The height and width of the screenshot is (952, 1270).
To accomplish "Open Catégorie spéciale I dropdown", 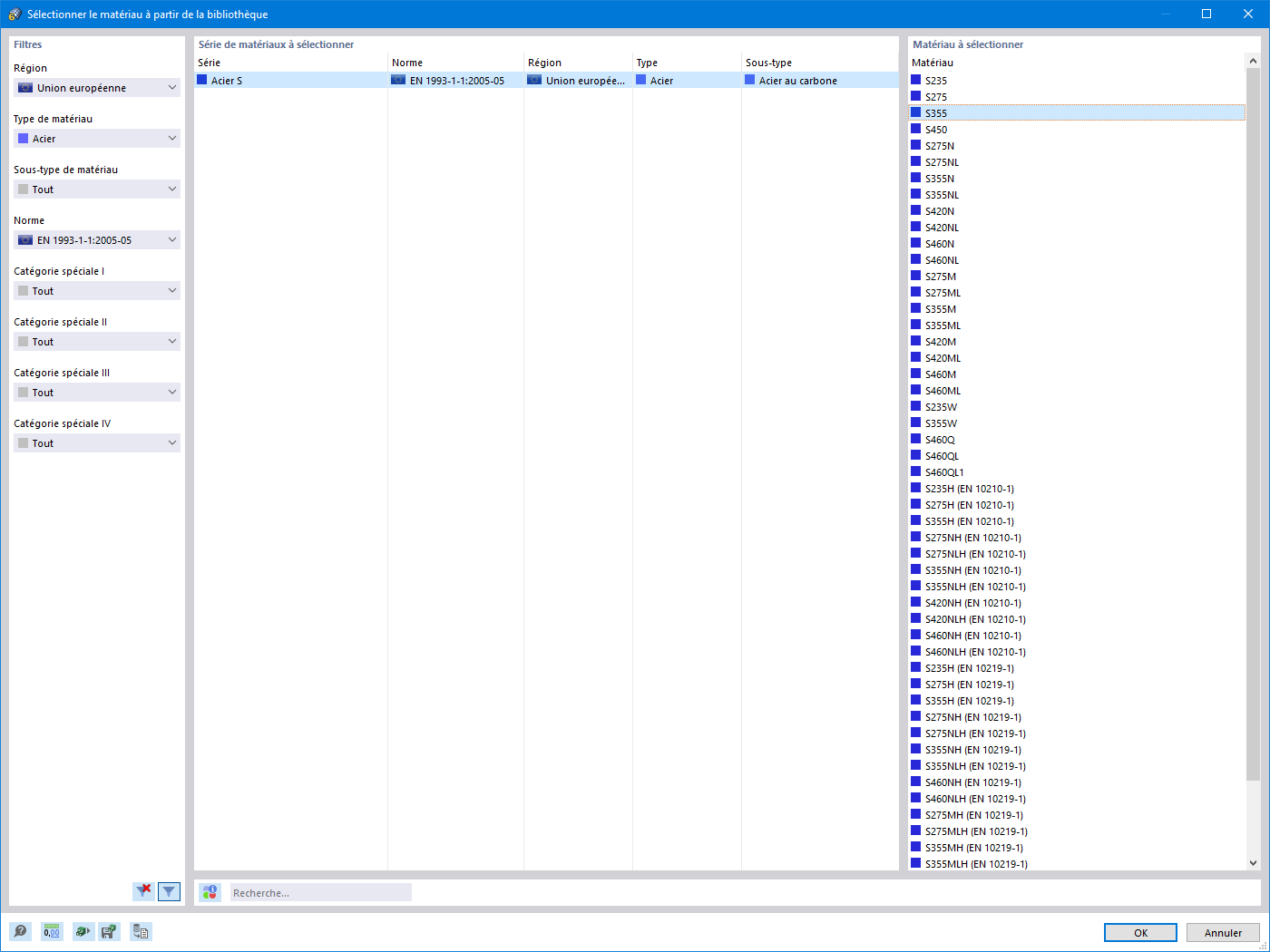I will point(97,291).
